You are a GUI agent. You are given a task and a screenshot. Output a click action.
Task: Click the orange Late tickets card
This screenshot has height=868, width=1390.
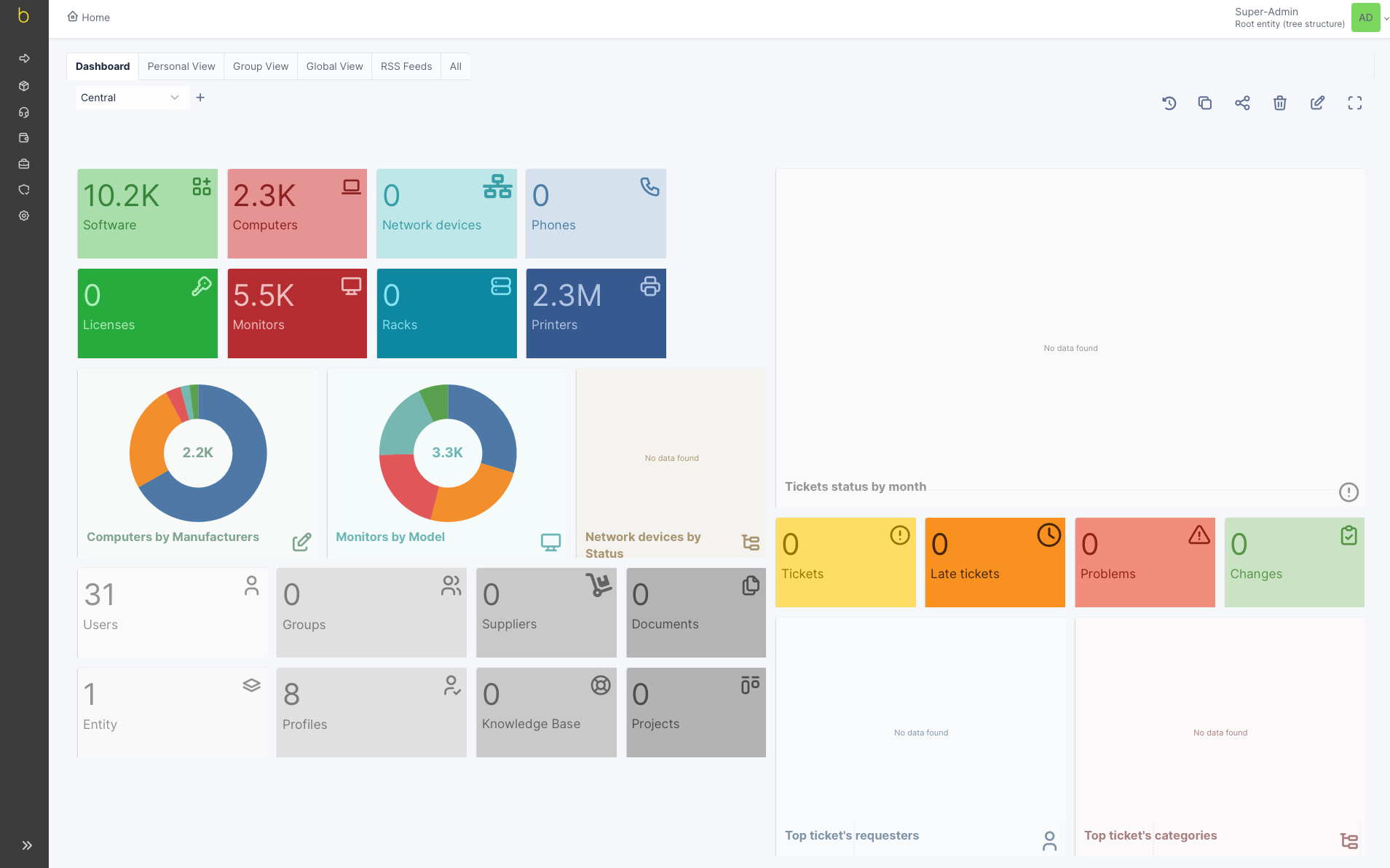[x=995, y=562]
